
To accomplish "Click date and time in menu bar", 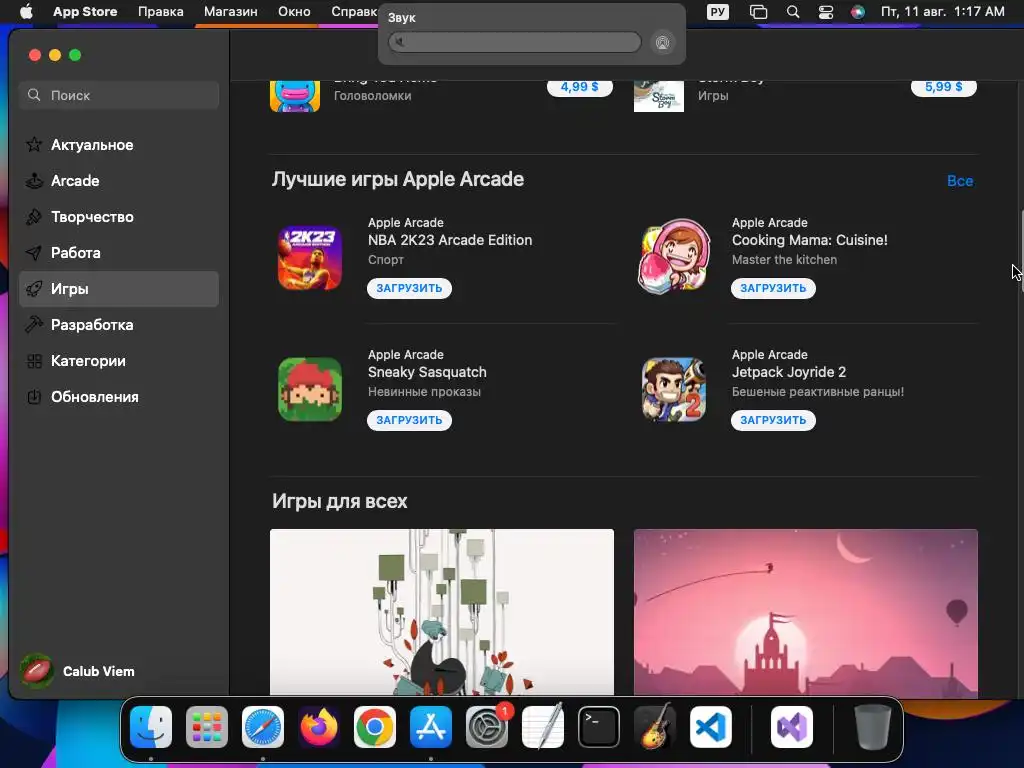I will (942, 12).
